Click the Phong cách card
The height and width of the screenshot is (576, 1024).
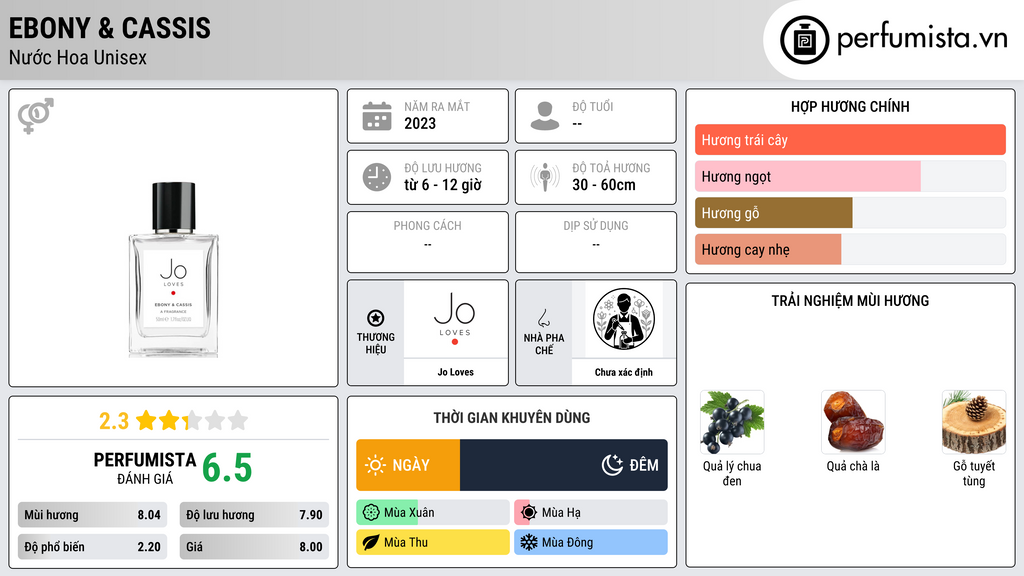(428, 242)
